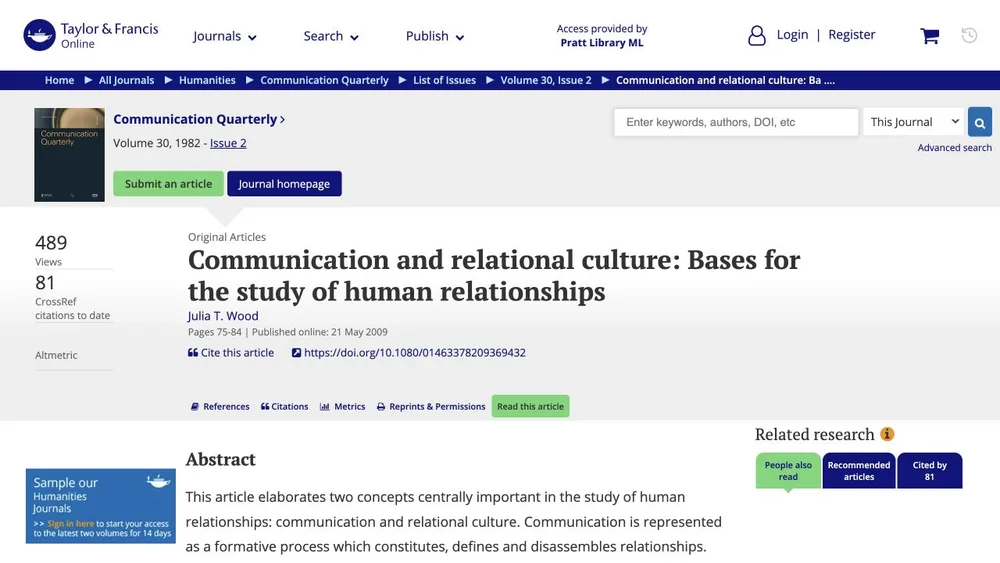
Task: Click the blue magnifier search button
Action: click(980, 122)
